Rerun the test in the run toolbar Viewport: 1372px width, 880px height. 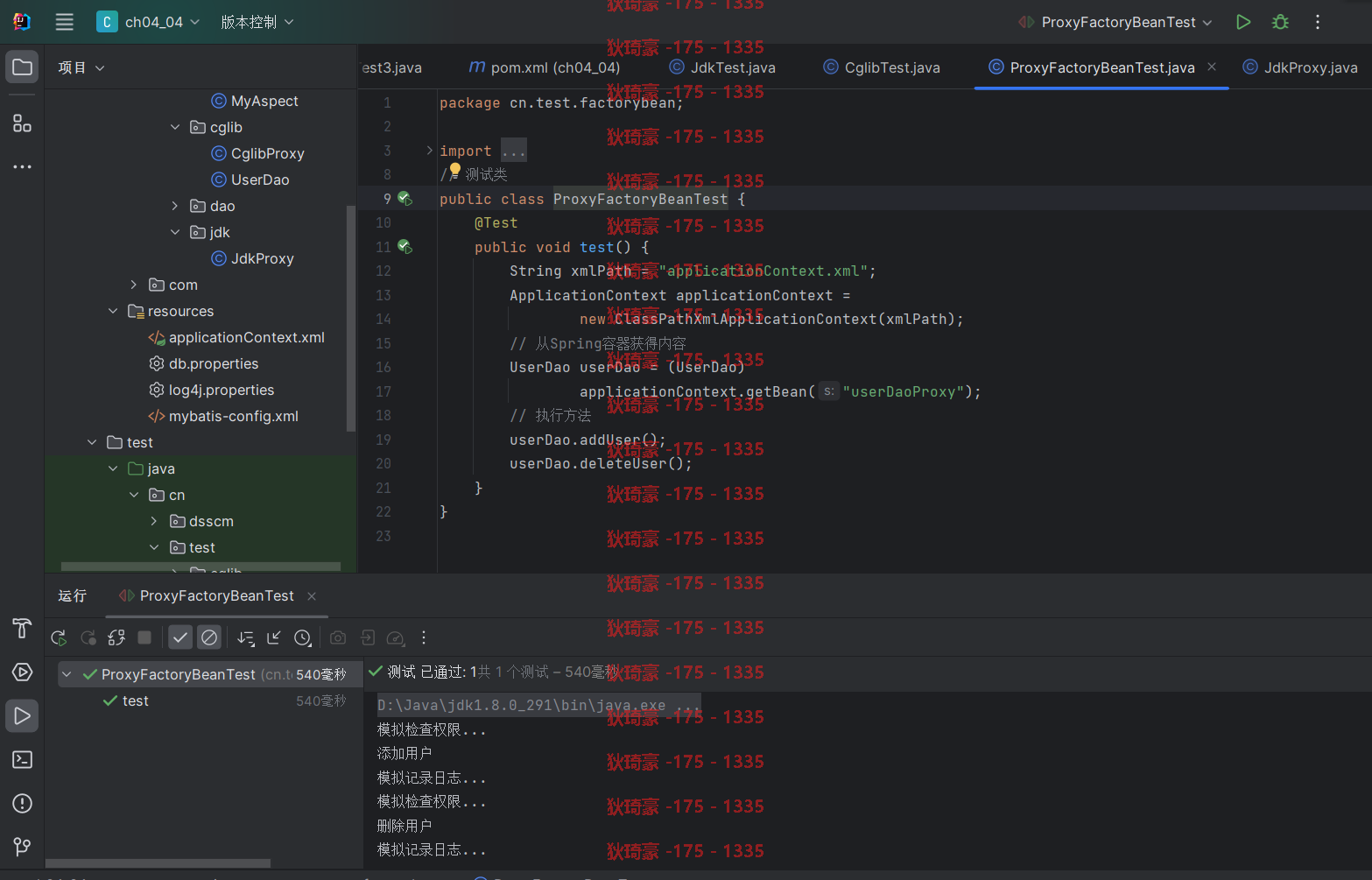pyautogui.click(x=59, y=637)
